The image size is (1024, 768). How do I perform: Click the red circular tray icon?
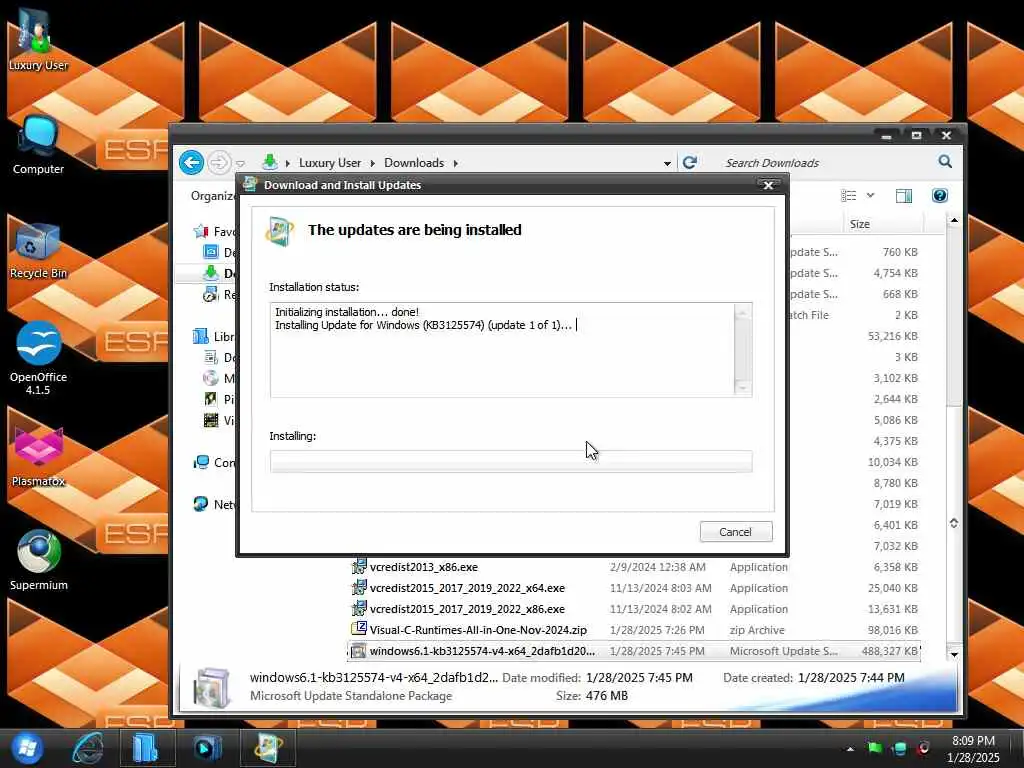923,748
